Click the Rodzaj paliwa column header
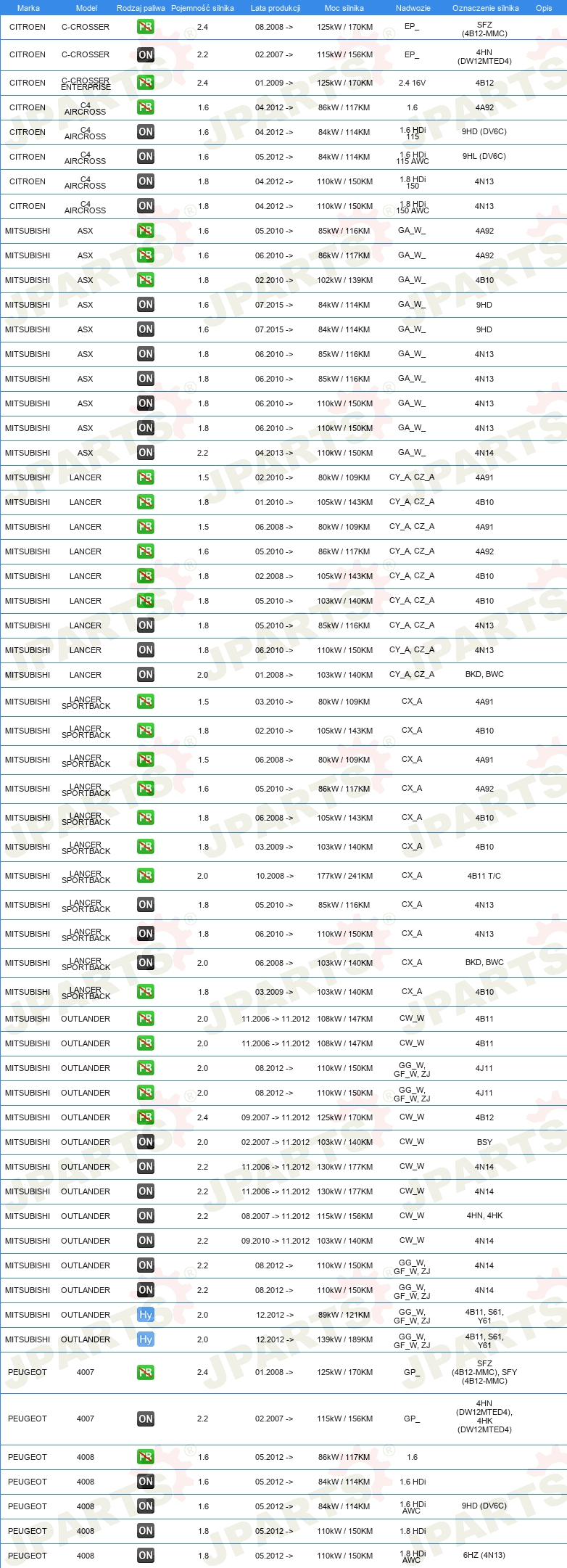 click(x=141, y=8)
